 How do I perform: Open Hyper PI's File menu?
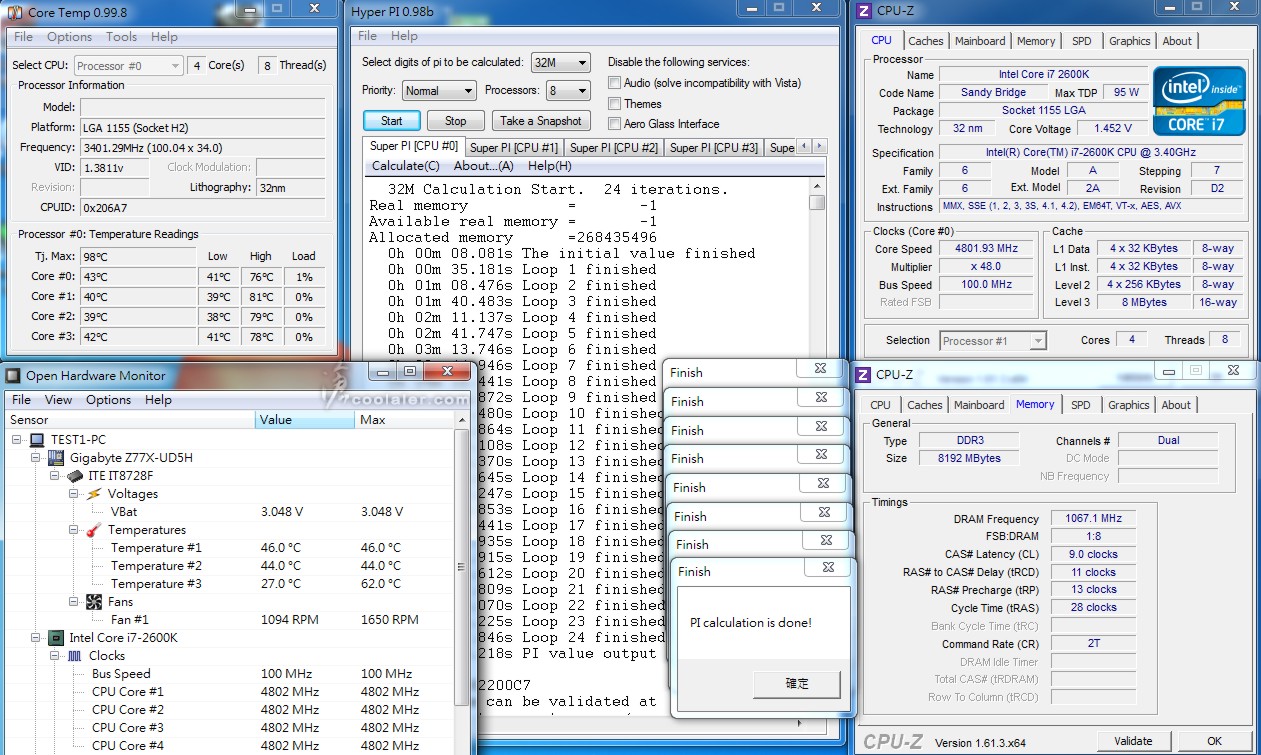368,36
